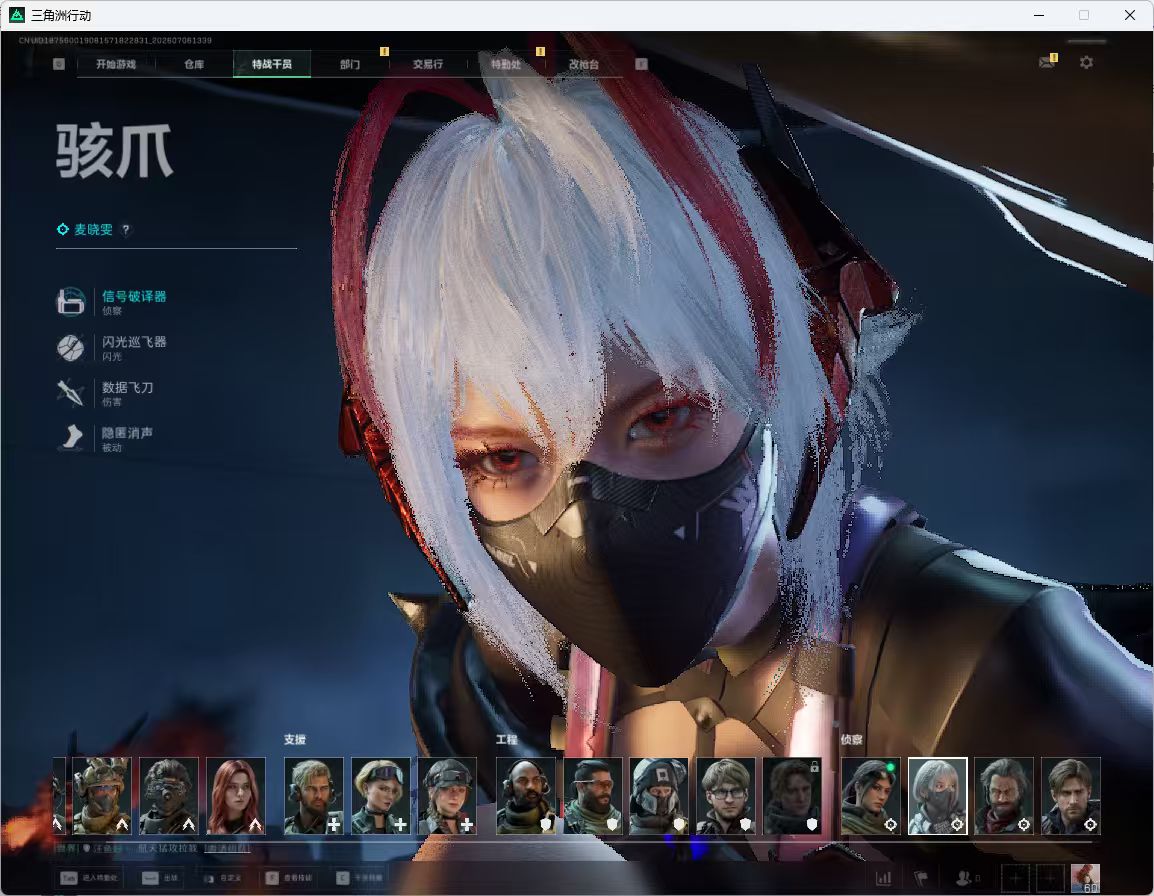Click the 邀请组队 invite link
This screenshot has width=1154, height=896.
(227, 849)
